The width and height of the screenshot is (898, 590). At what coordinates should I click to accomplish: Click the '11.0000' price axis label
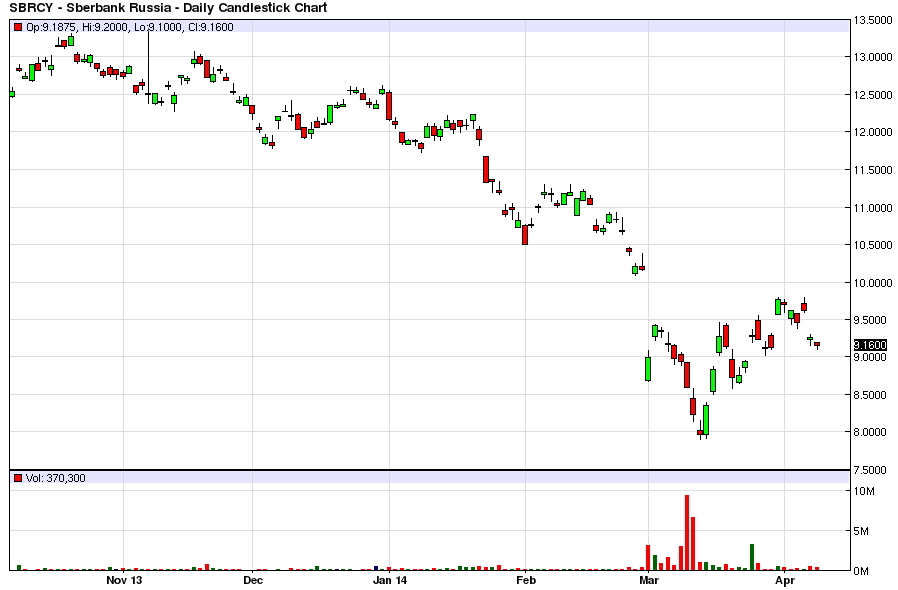pos(872,208)
